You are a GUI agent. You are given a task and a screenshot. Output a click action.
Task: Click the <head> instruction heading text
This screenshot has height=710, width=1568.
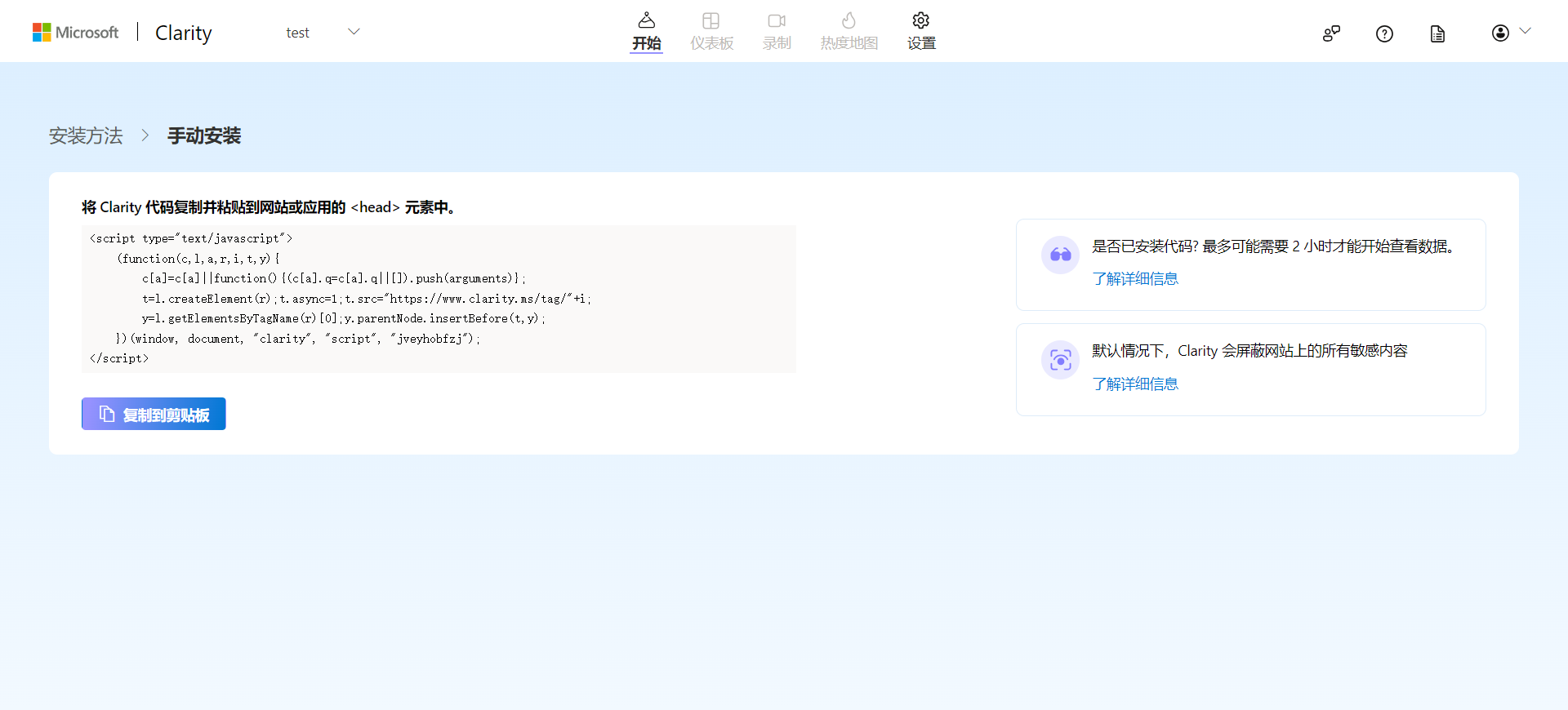268,207
